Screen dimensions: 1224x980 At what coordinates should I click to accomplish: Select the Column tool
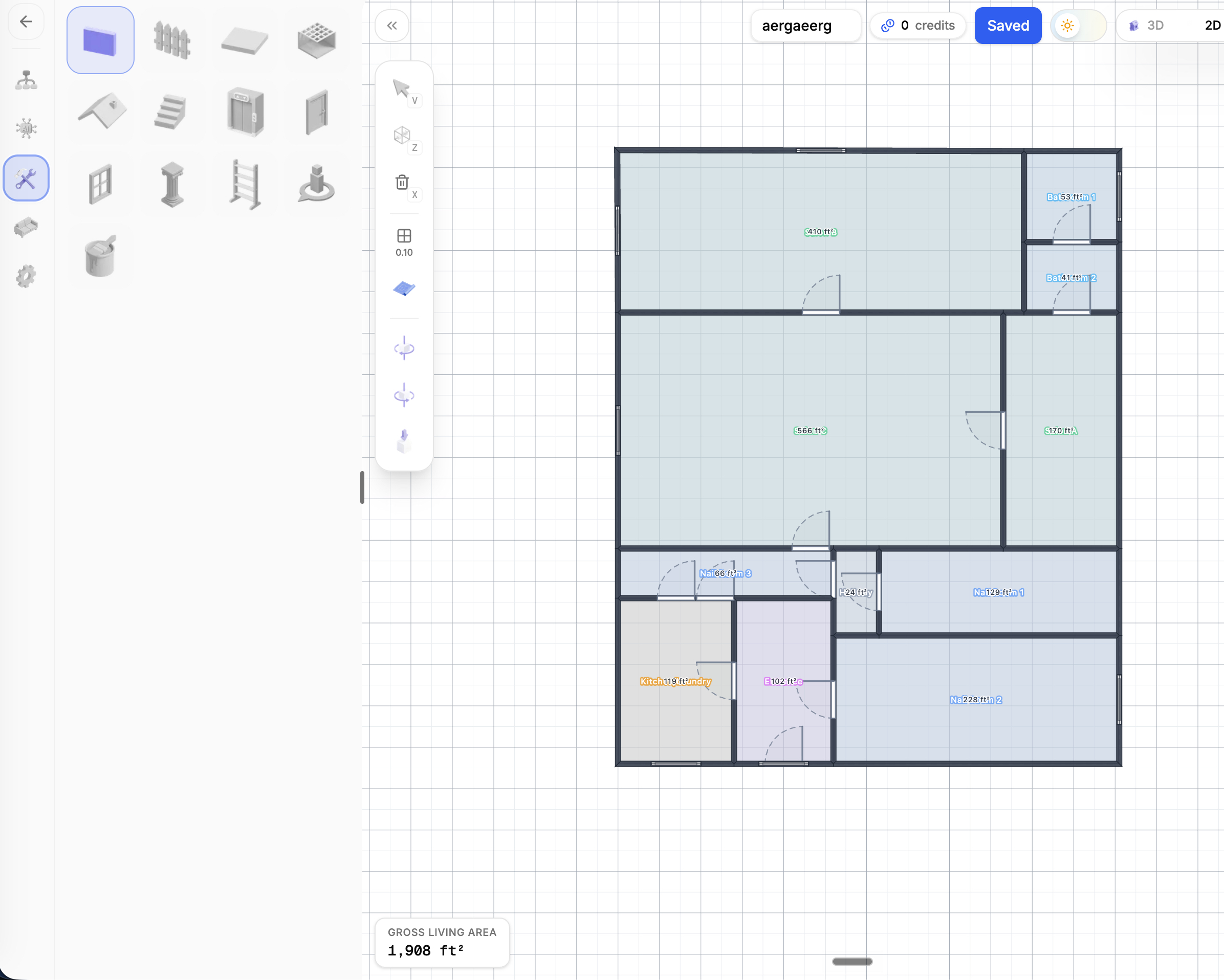click(172, 184)
